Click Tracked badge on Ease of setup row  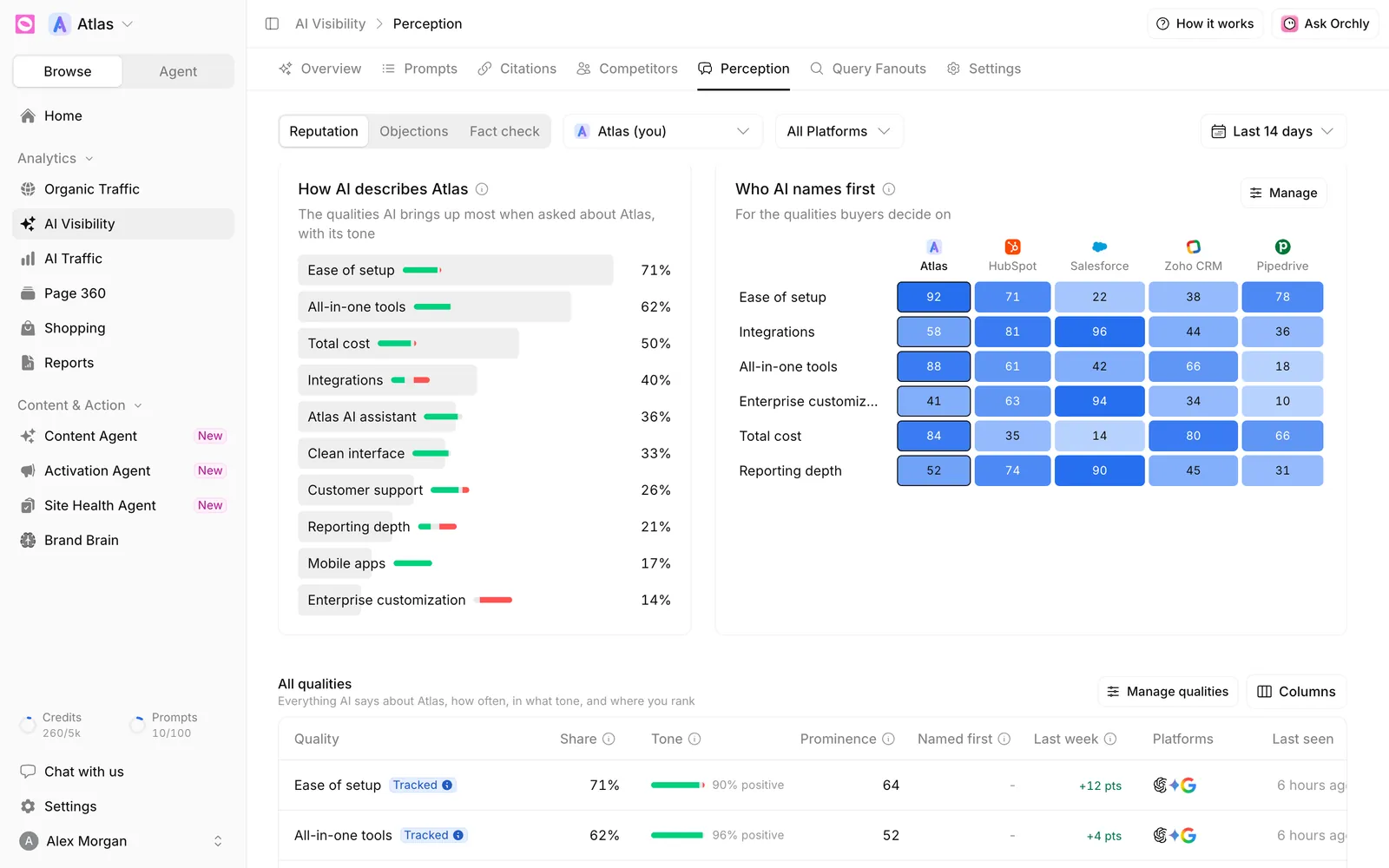click(423, 785)
